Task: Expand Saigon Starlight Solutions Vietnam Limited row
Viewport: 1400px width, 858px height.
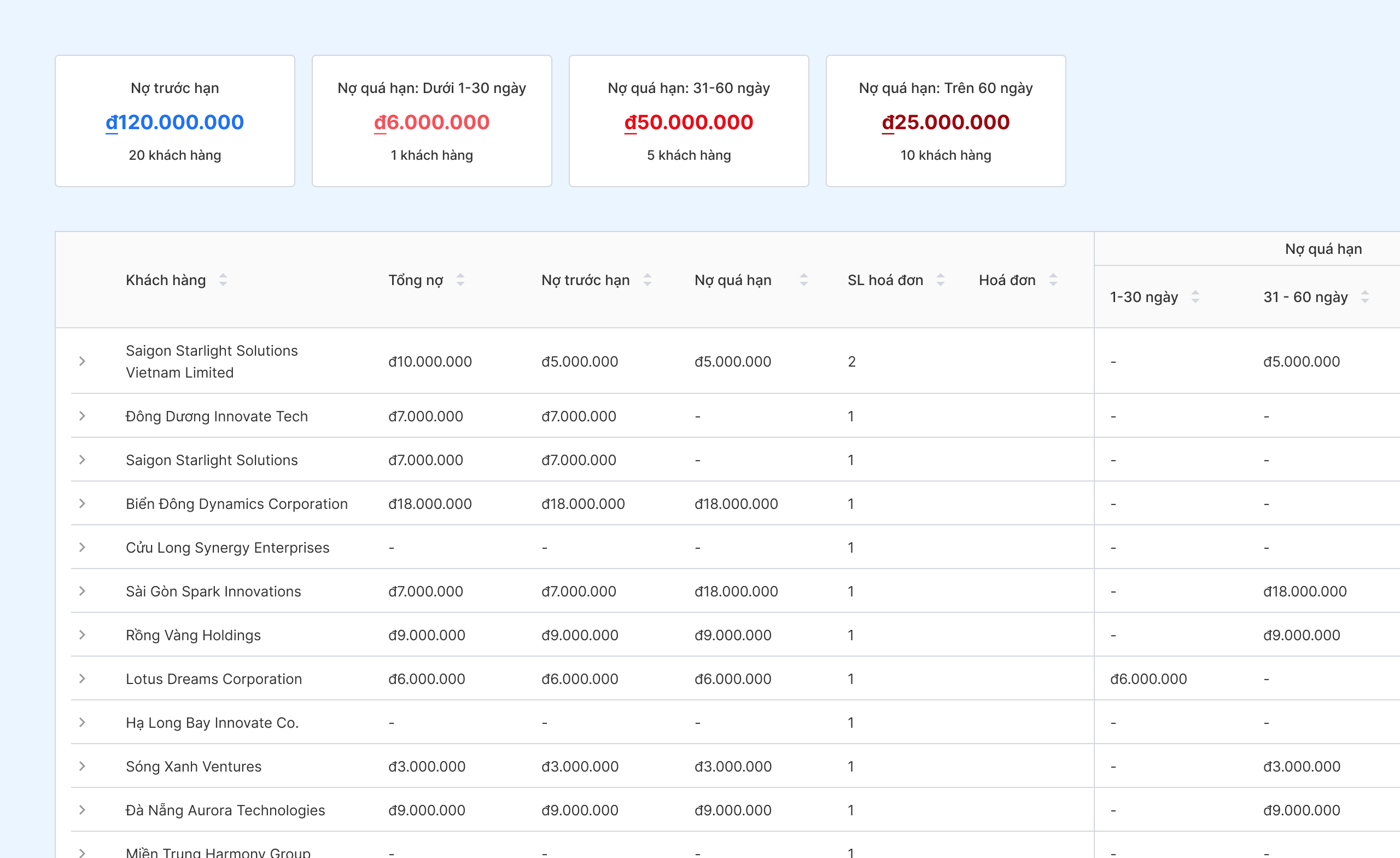Action: [x=83, y=361]
